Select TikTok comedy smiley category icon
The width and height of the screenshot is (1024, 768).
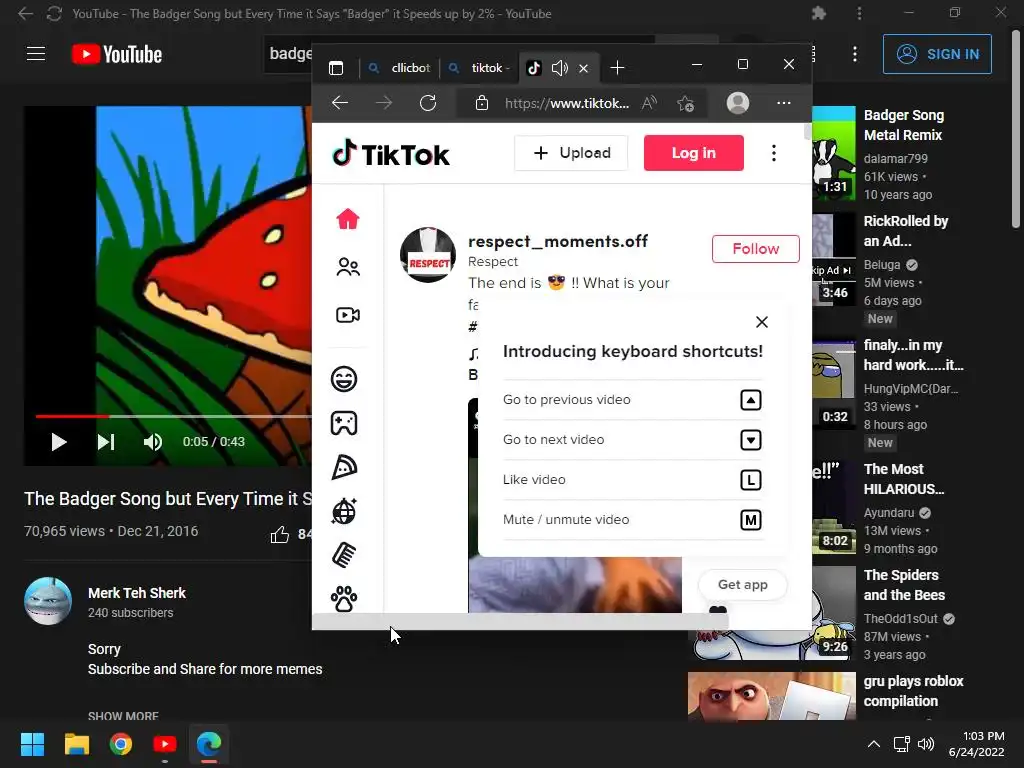click(344, 379)
